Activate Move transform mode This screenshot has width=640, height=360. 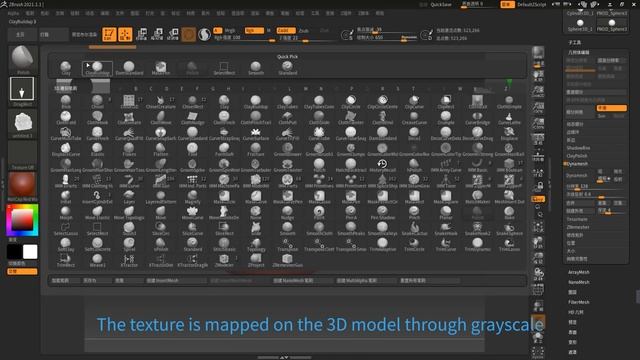click(x=141, y=34)
